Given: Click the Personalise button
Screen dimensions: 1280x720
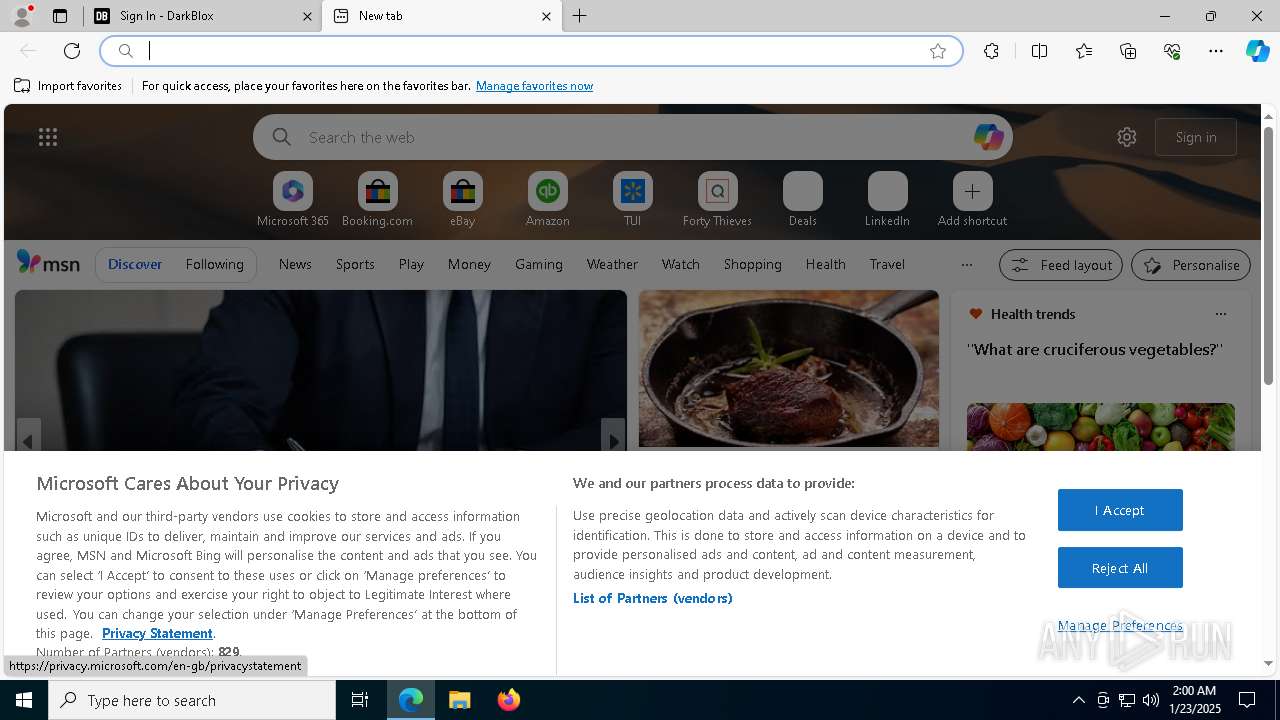Looking at the screenshot, I should pos(1191,265).
